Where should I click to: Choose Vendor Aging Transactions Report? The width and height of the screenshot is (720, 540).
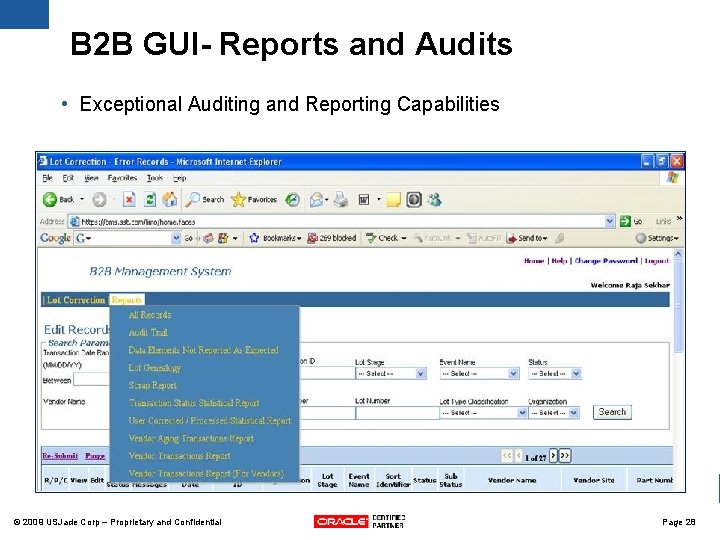(x=191, y=438)
